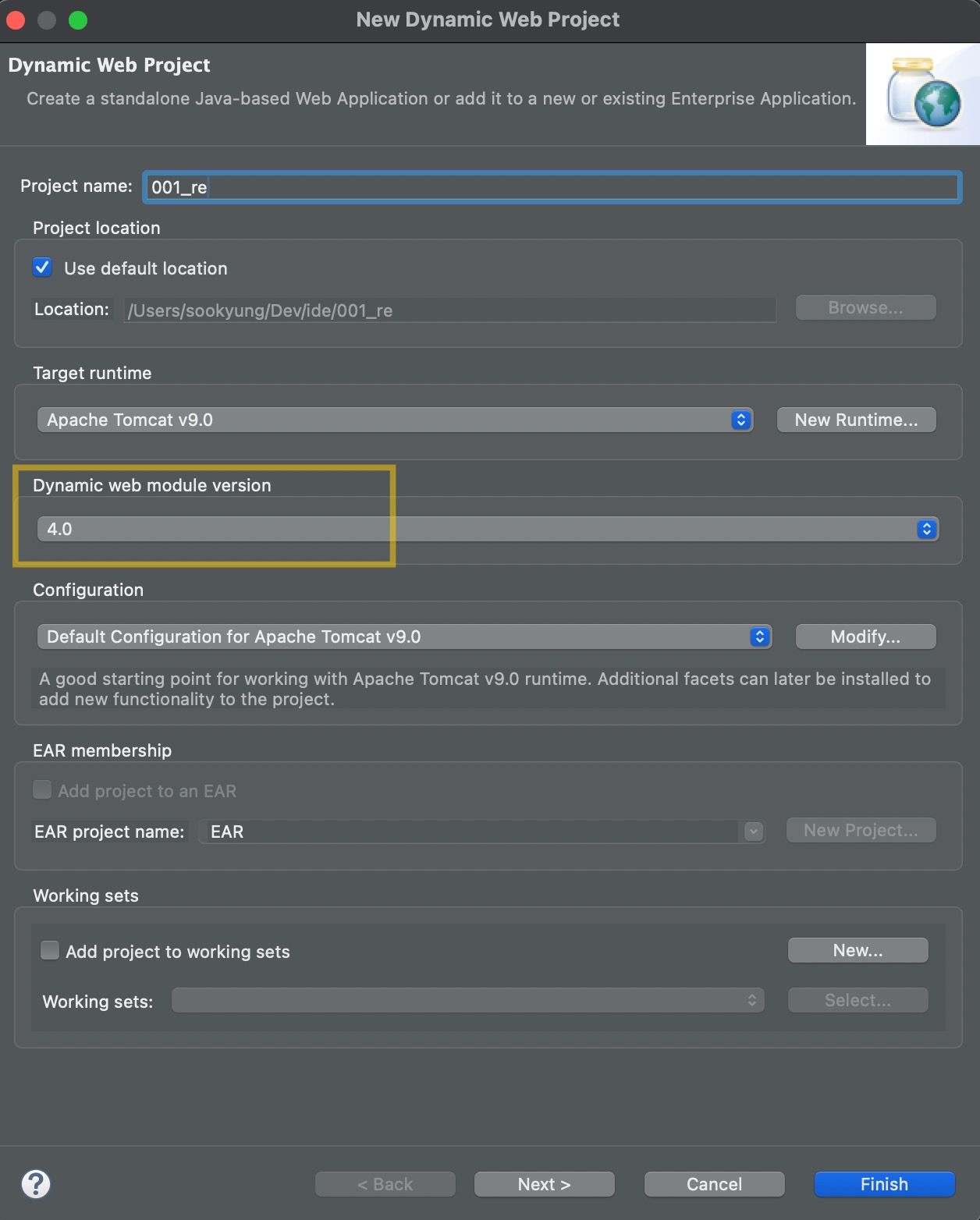Click the configuration description text
The image size is (980, 1220).
(485, 689)
